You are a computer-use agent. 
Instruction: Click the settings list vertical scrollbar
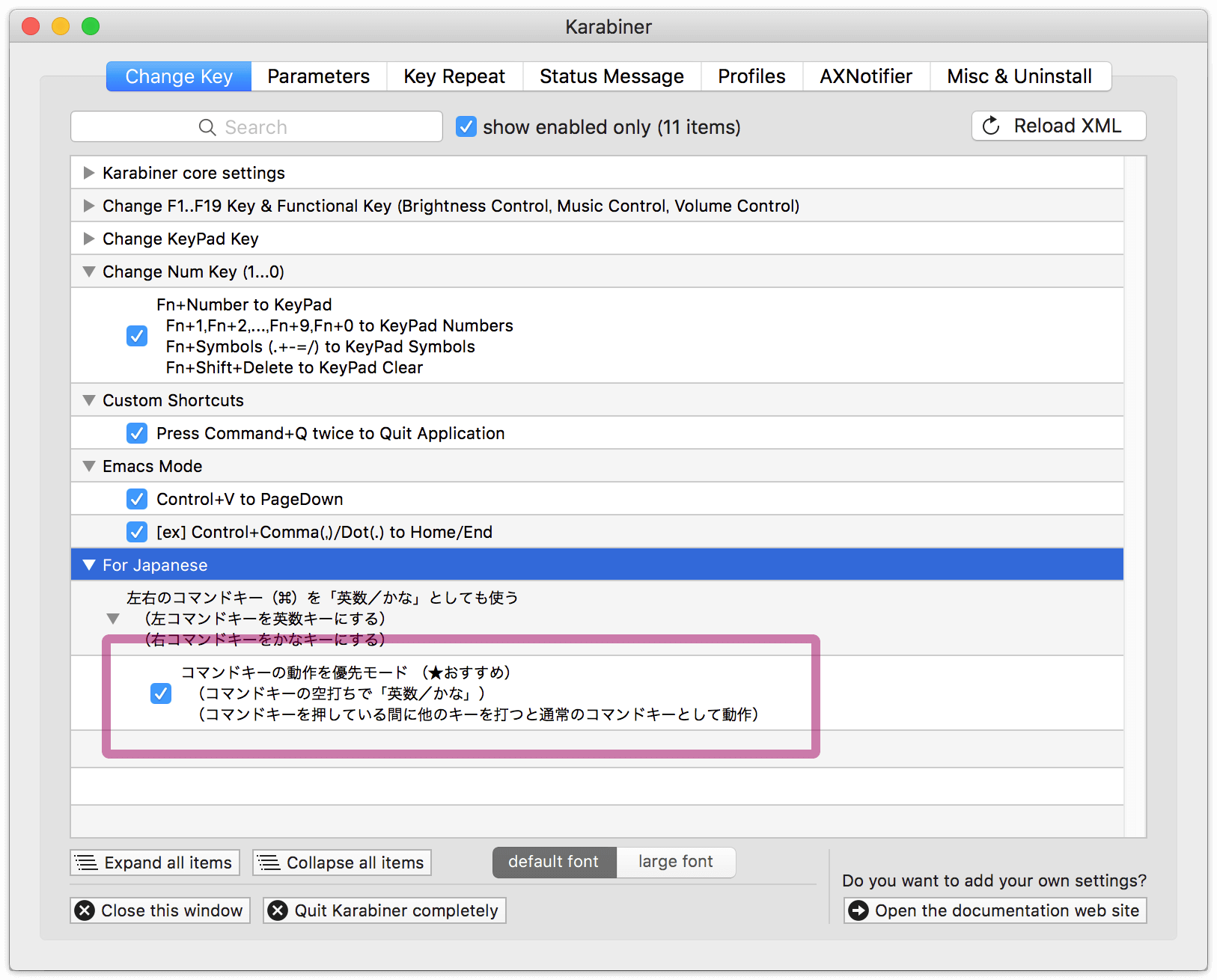(1135, 497)
